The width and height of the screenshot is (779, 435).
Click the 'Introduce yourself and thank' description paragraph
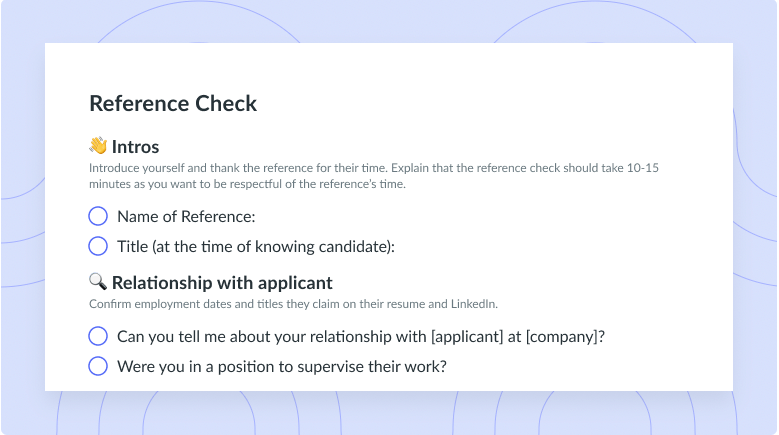click(x=374, y=176)
